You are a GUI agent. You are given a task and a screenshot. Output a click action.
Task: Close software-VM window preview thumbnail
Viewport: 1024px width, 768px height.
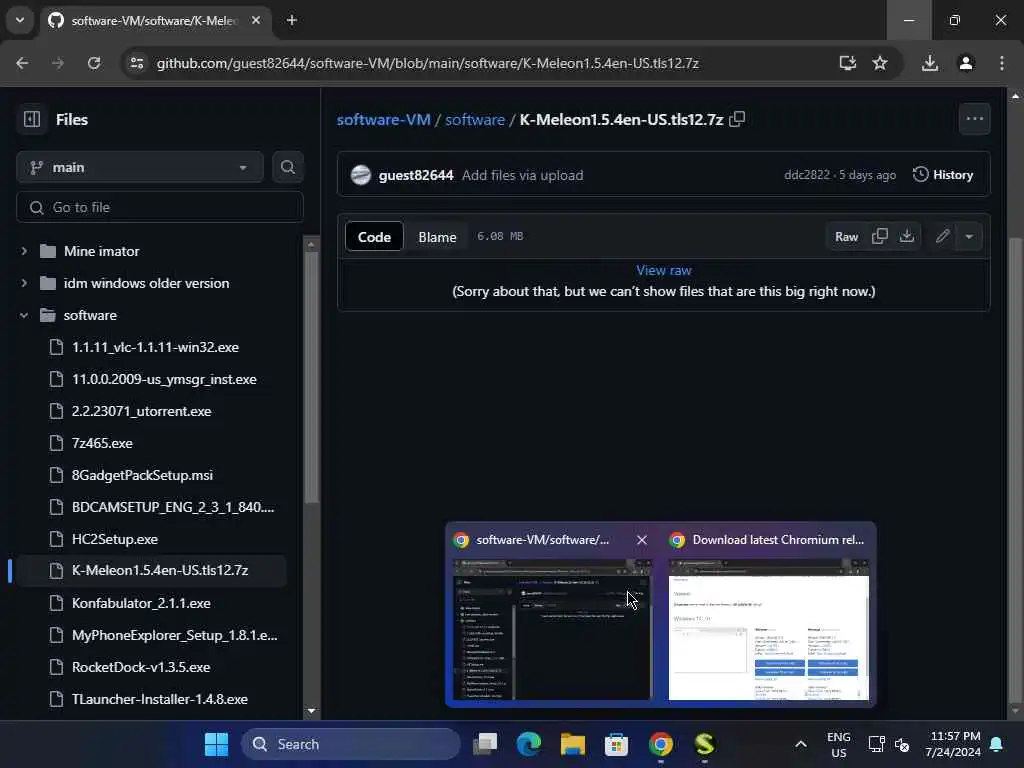pyautogui.click(x=641, y=539)
